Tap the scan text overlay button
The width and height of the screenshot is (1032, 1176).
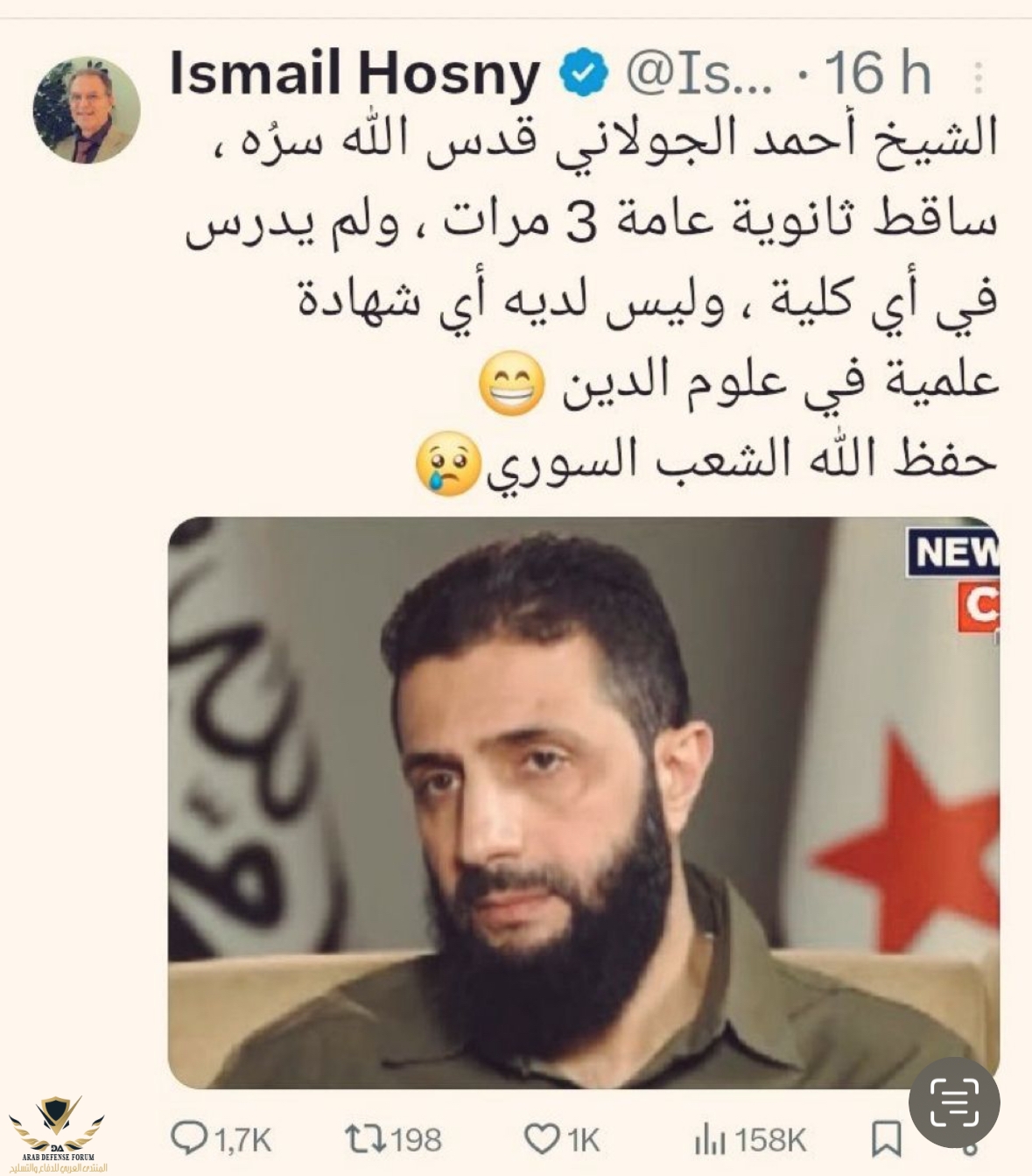(954, 1102)
